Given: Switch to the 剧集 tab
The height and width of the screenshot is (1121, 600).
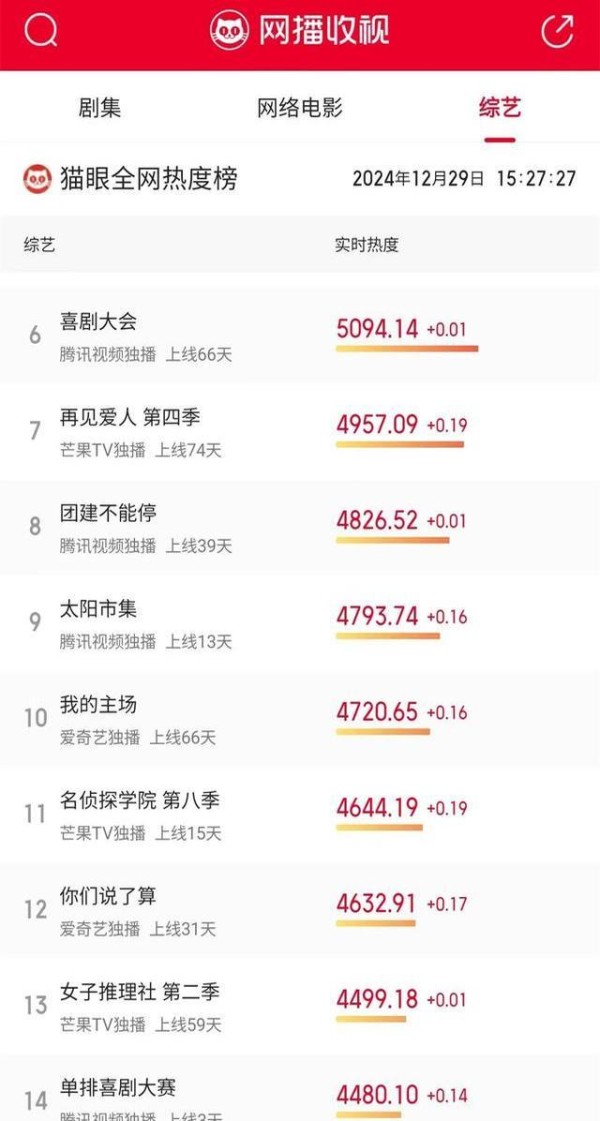Looking at the screenshot, I should (99, 108).
